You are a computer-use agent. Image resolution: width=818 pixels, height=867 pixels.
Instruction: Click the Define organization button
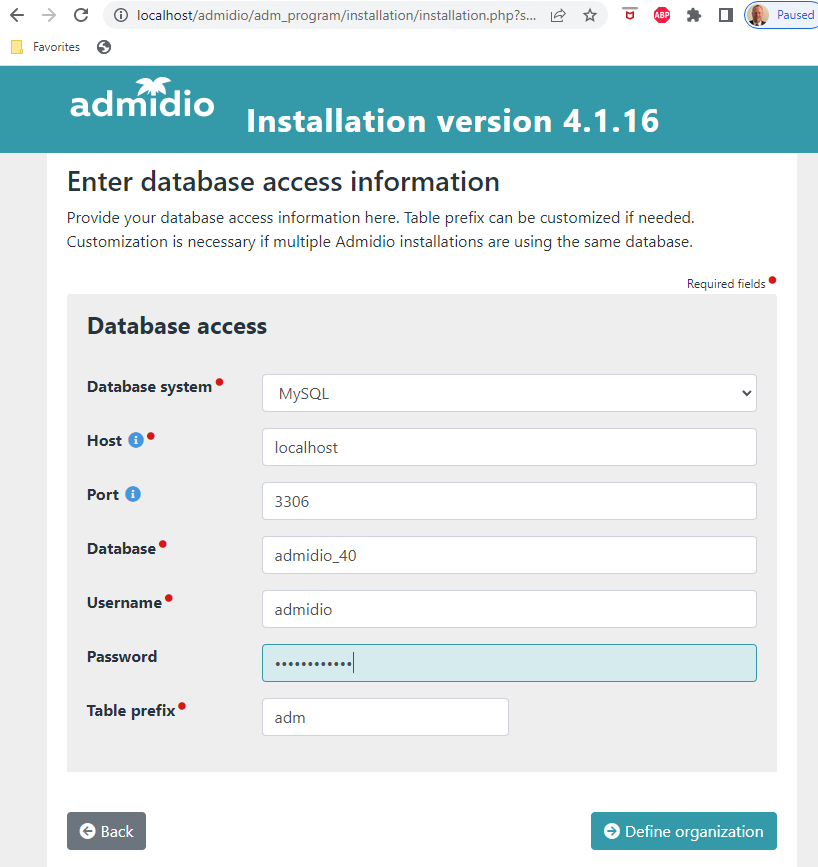683,831
